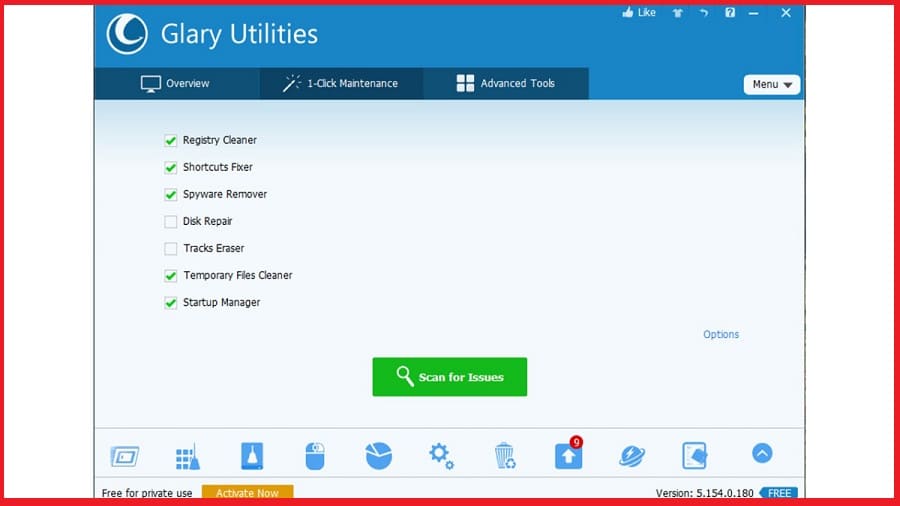Switch to the Advanced Tools tab

pyautogui.click(x=506, y=84)
